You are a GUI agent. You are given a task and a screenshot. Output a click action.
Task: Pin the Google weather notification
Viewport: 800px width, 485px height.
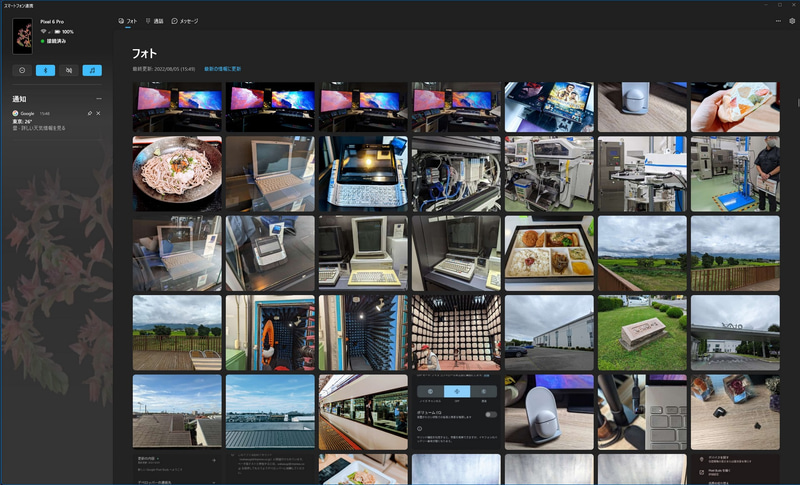[90, 113]
